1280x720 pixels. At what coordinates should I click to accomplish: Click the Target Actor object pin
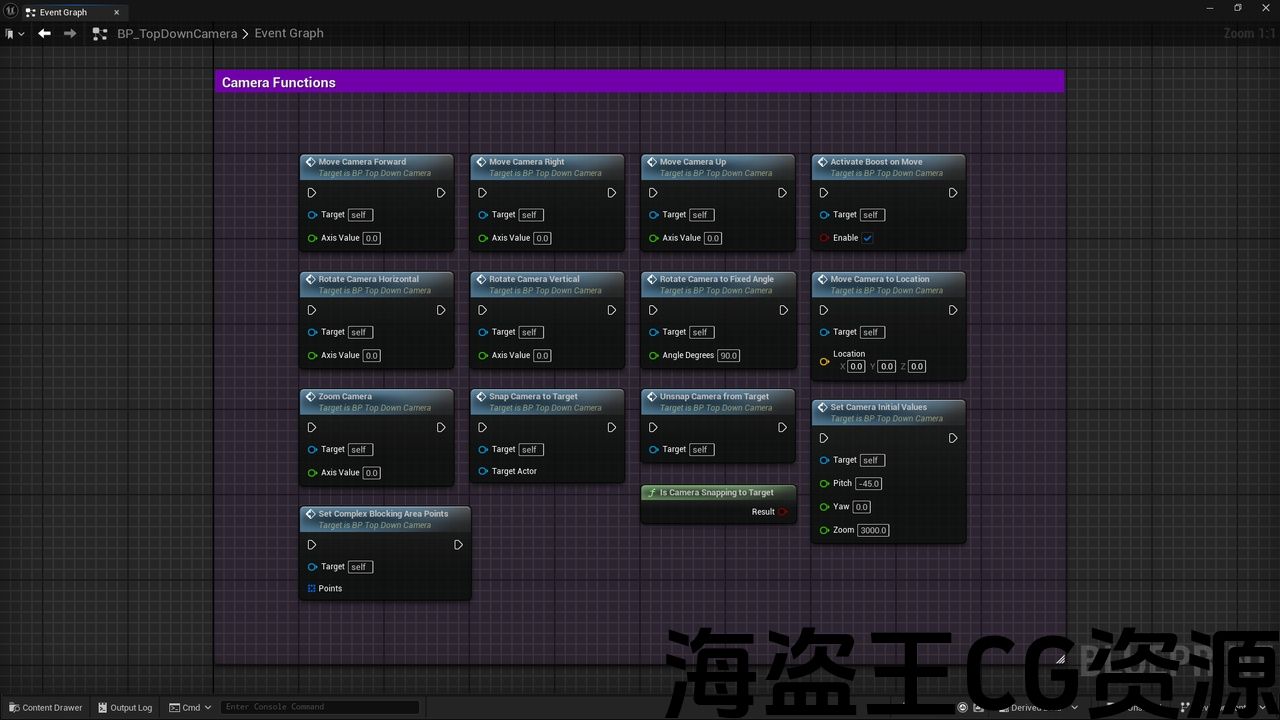(483, 471)
